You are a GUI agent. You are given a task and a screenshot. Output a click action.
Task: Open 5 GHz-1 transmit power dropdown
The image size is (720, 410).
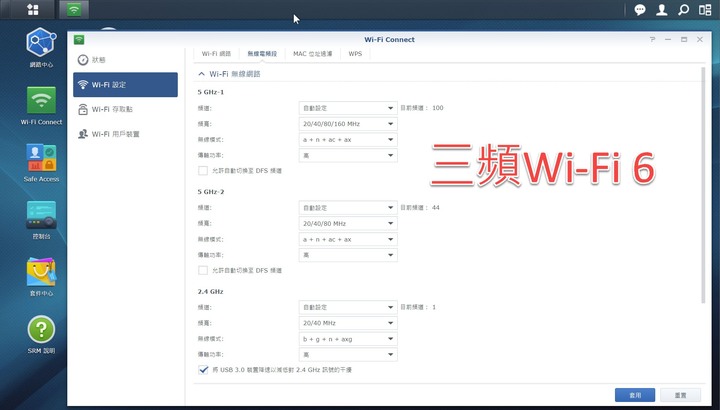click(348, 155)
